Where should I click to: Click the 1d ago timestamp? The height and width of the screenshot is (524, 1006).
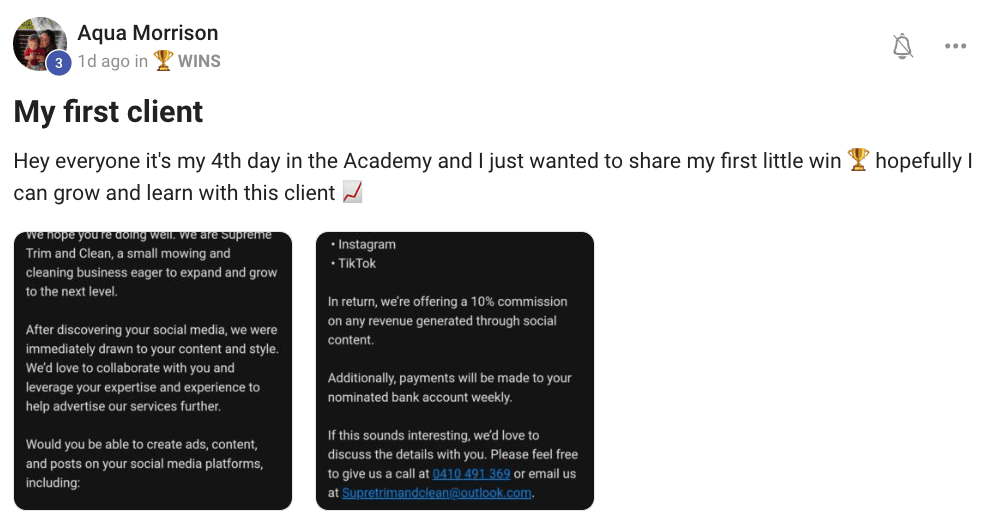click(x=104, y=61)
